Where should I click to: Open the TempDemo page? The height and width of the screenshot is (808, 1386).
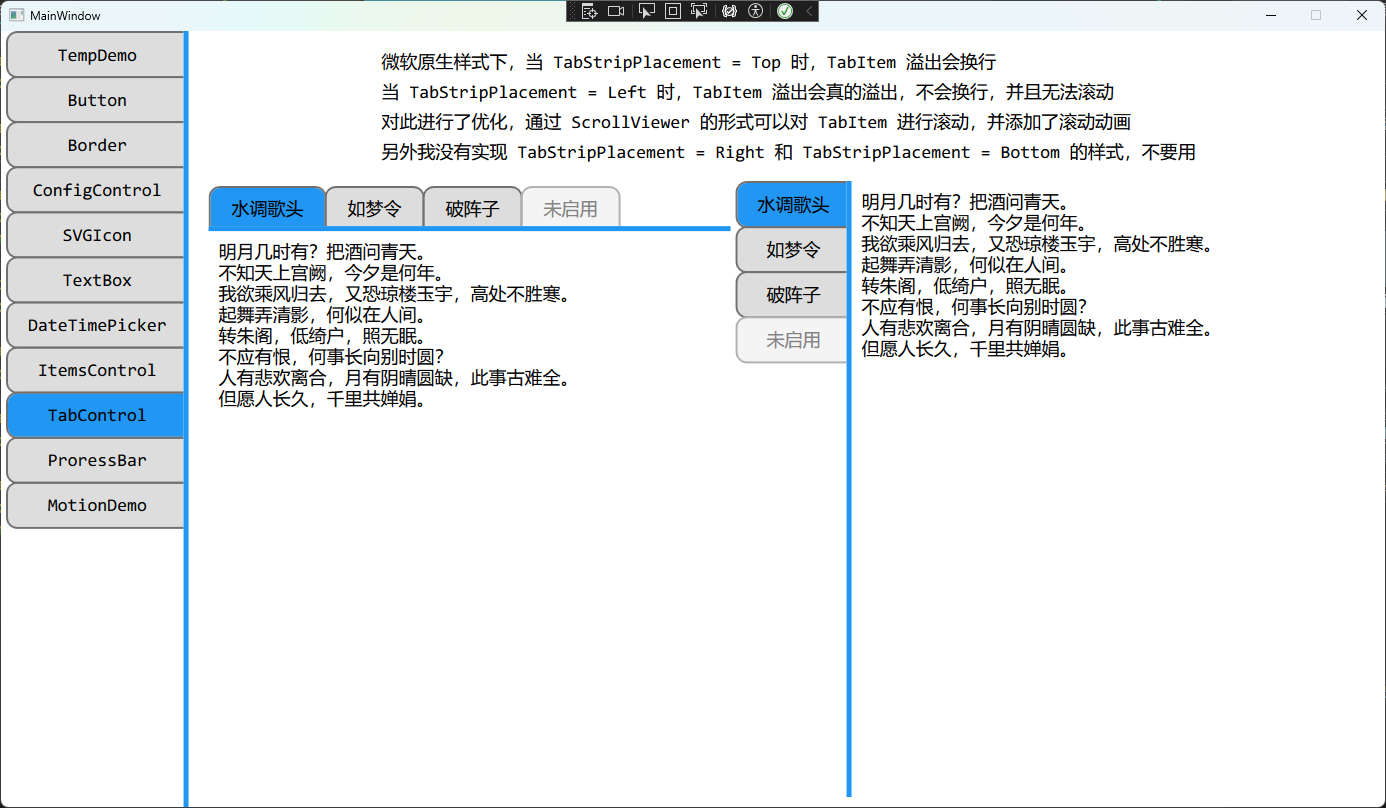96,55
